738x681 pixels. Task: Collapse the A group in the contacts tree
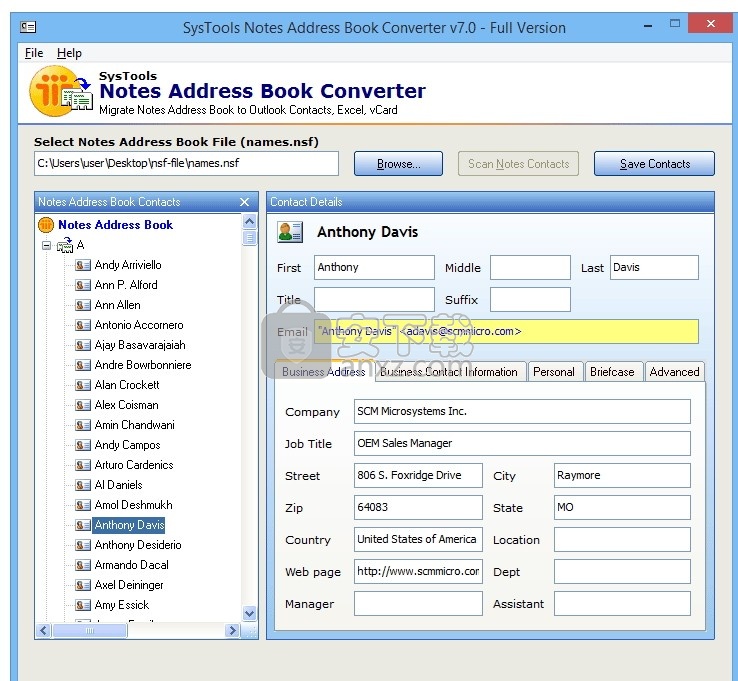tap(46, 245)
